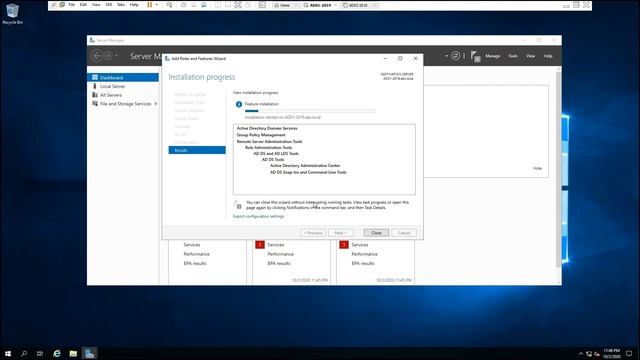The image size is (640, 360).
Task: Open VMware File menu
Action: pyautogui.click(x=71, y=5)
